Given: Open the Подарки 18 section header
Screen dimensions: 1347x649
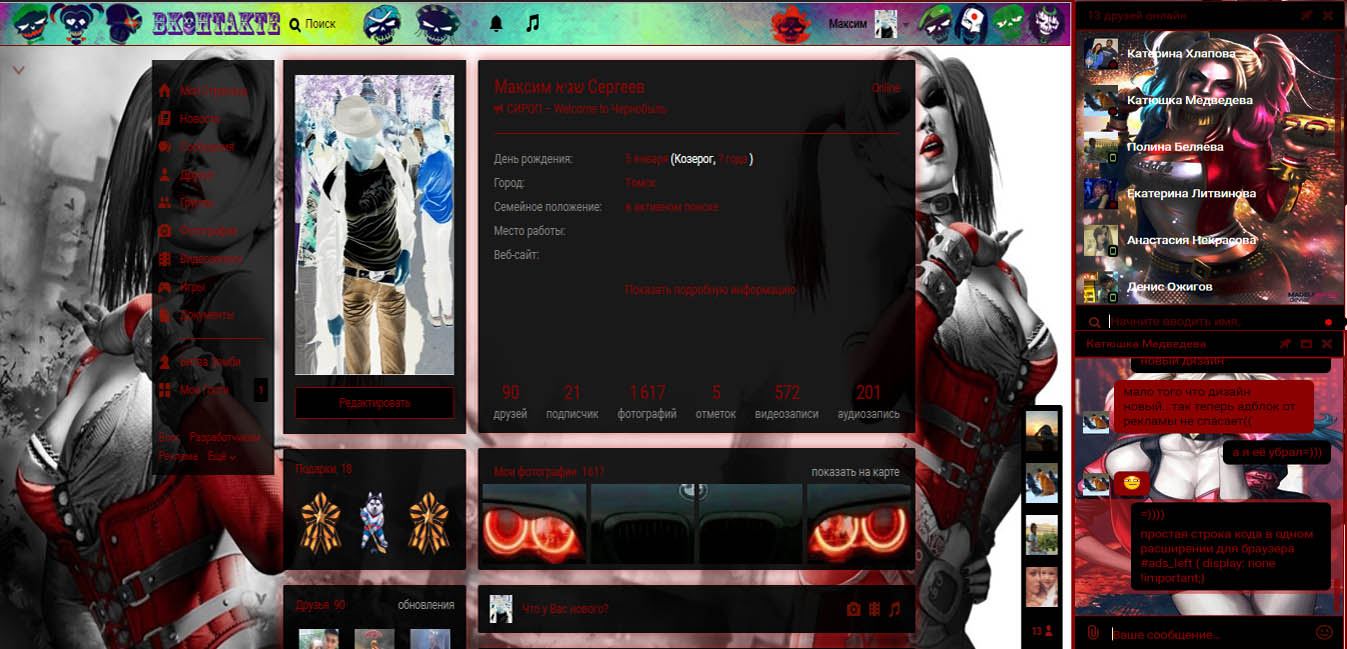Looking at the screenshot, I should (324, 468).
